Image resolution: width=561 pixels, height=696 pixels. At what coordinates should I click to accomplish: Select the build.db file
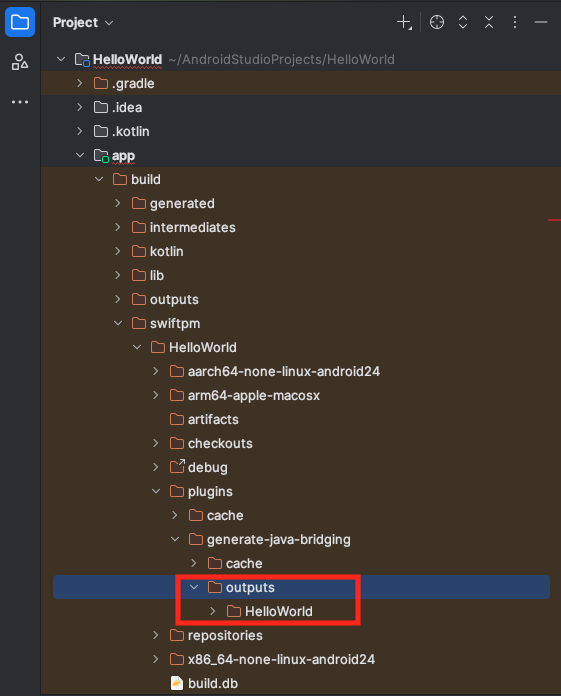(x=301, y=683)
